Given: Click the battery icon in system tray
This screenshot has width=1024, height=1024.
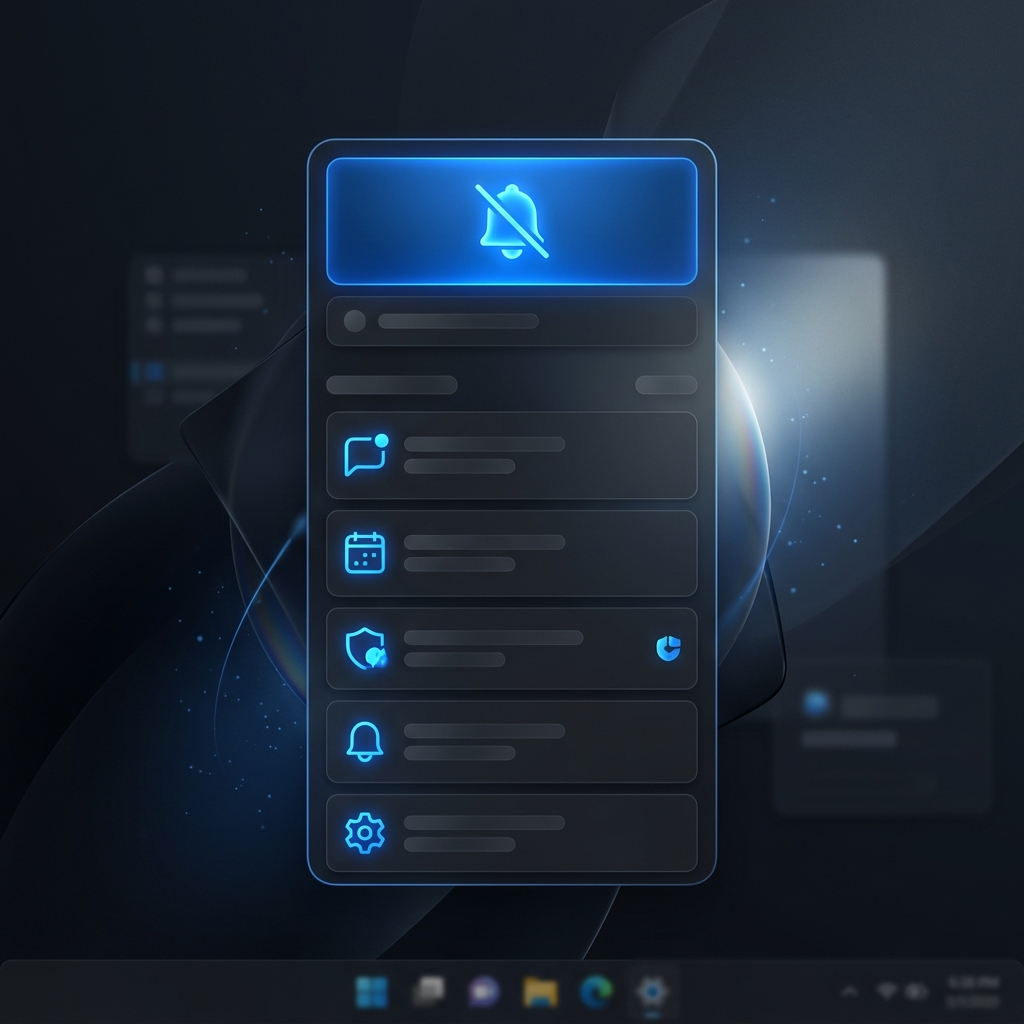Looking at the screenshot, I should coord(917,991).
